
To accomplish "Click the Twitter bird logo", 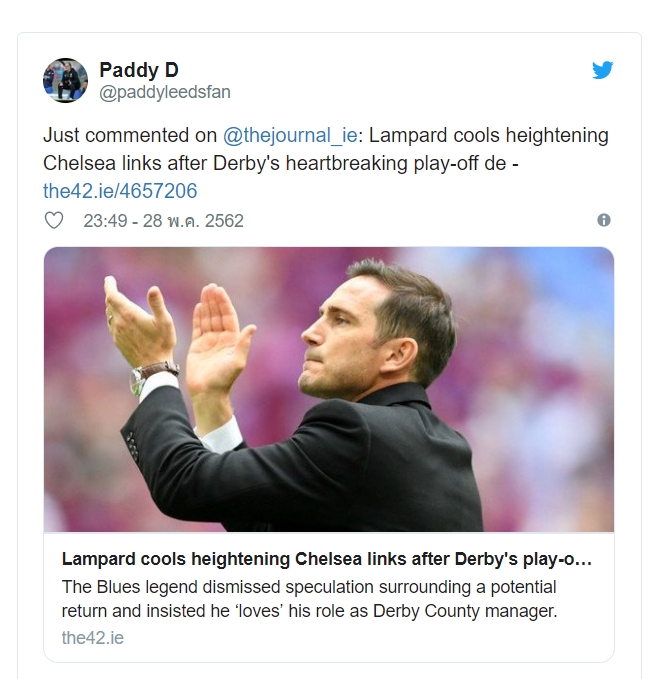I will (602, 70).
